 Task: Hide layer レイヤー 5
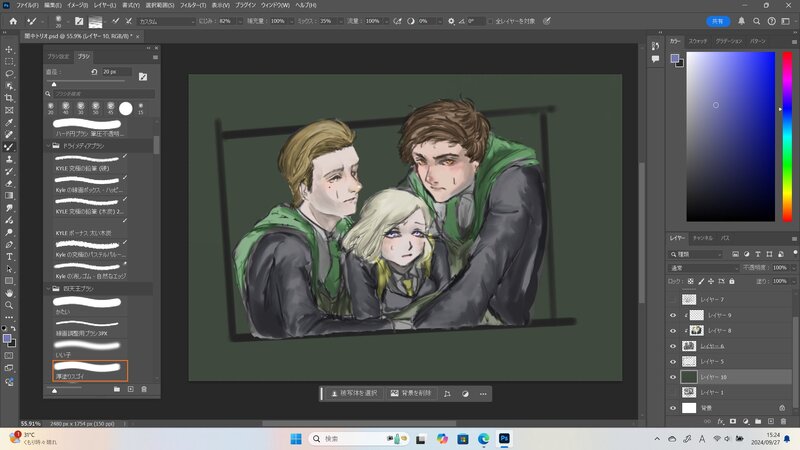pyautogui.click(x=672, y=362)
